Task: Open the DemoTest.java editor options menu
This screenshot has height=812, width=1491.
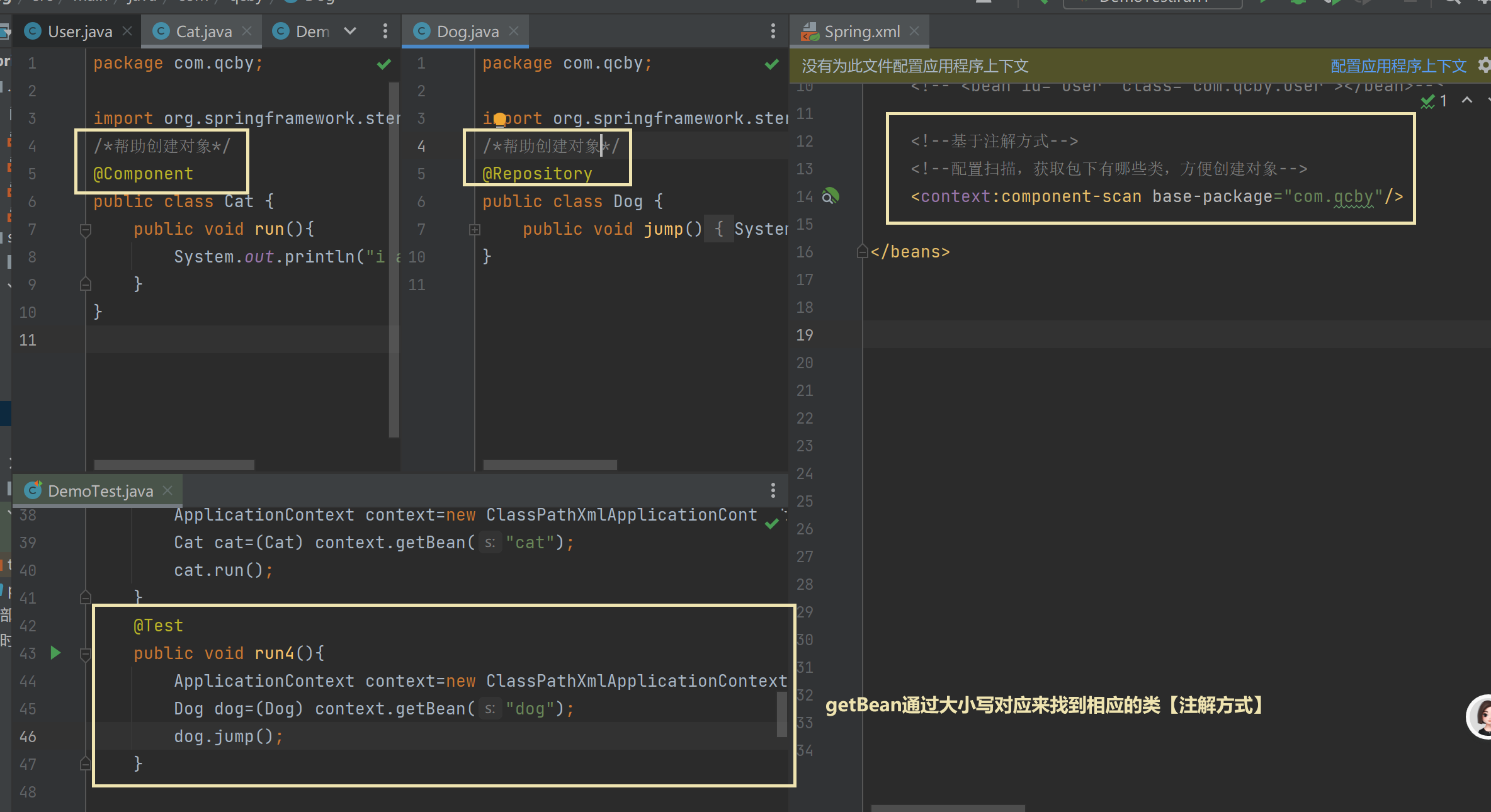Action: click(x=773, y=490)
